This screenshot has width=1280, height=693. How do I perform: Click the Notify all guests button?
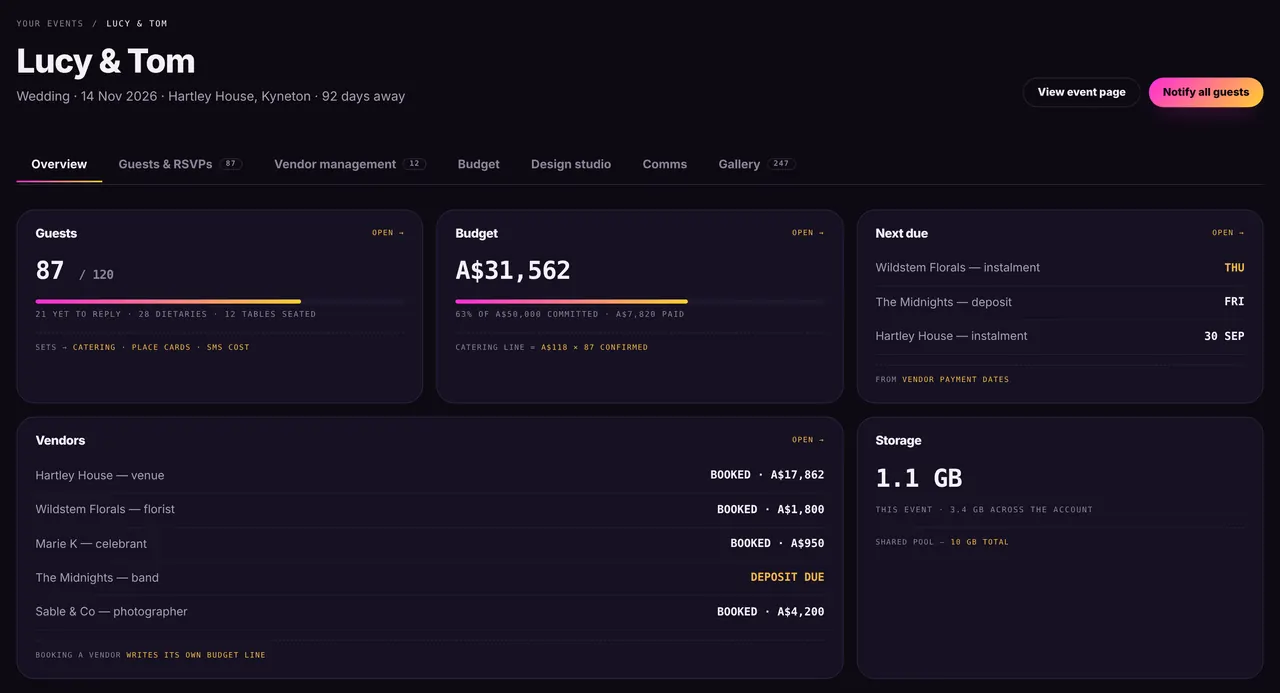tap(1206, 92)
